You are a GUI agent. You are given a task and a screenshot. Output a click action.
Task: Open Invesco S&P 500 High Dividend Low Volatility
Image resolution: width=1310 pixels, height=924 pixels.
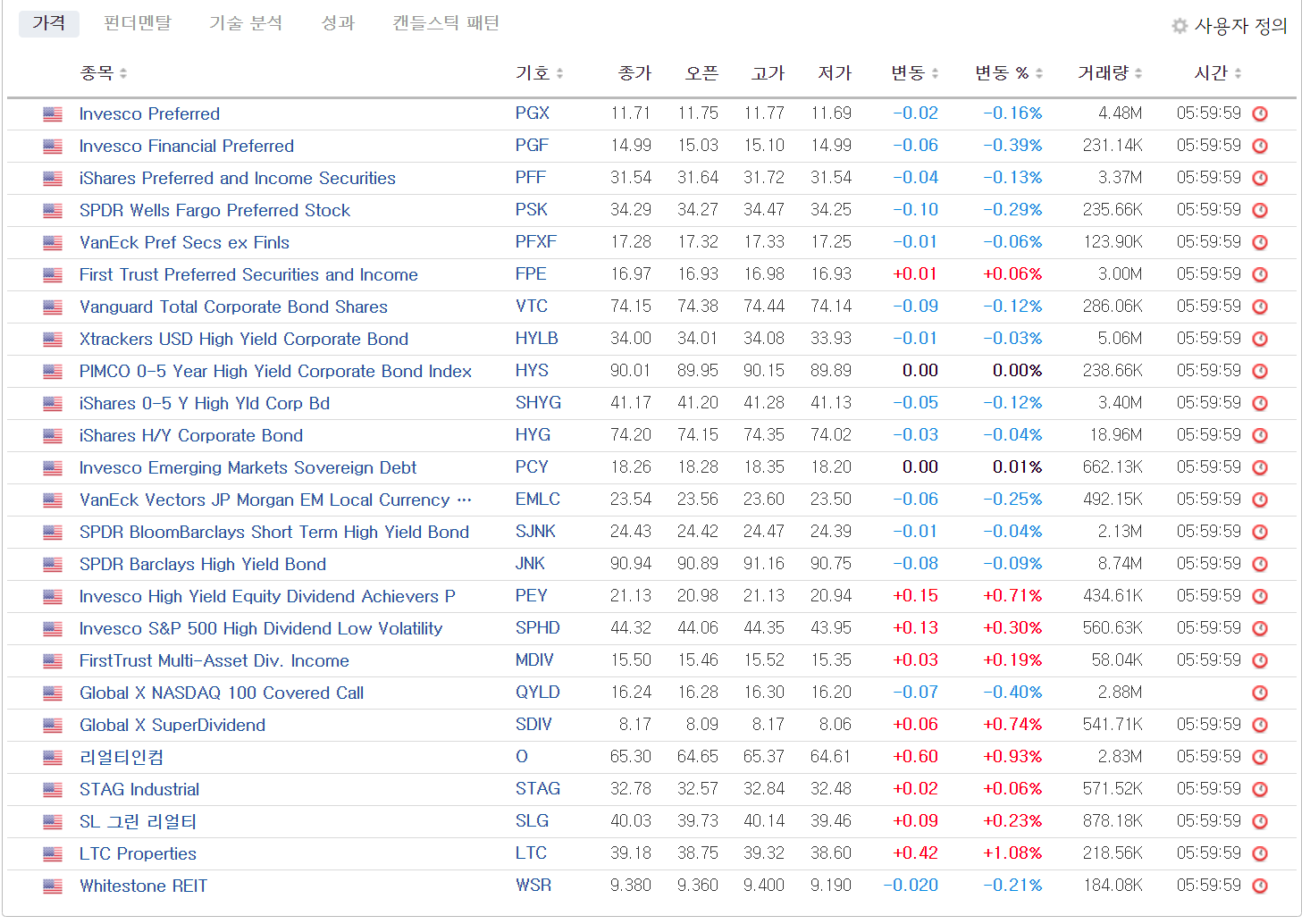click(261, 628)
